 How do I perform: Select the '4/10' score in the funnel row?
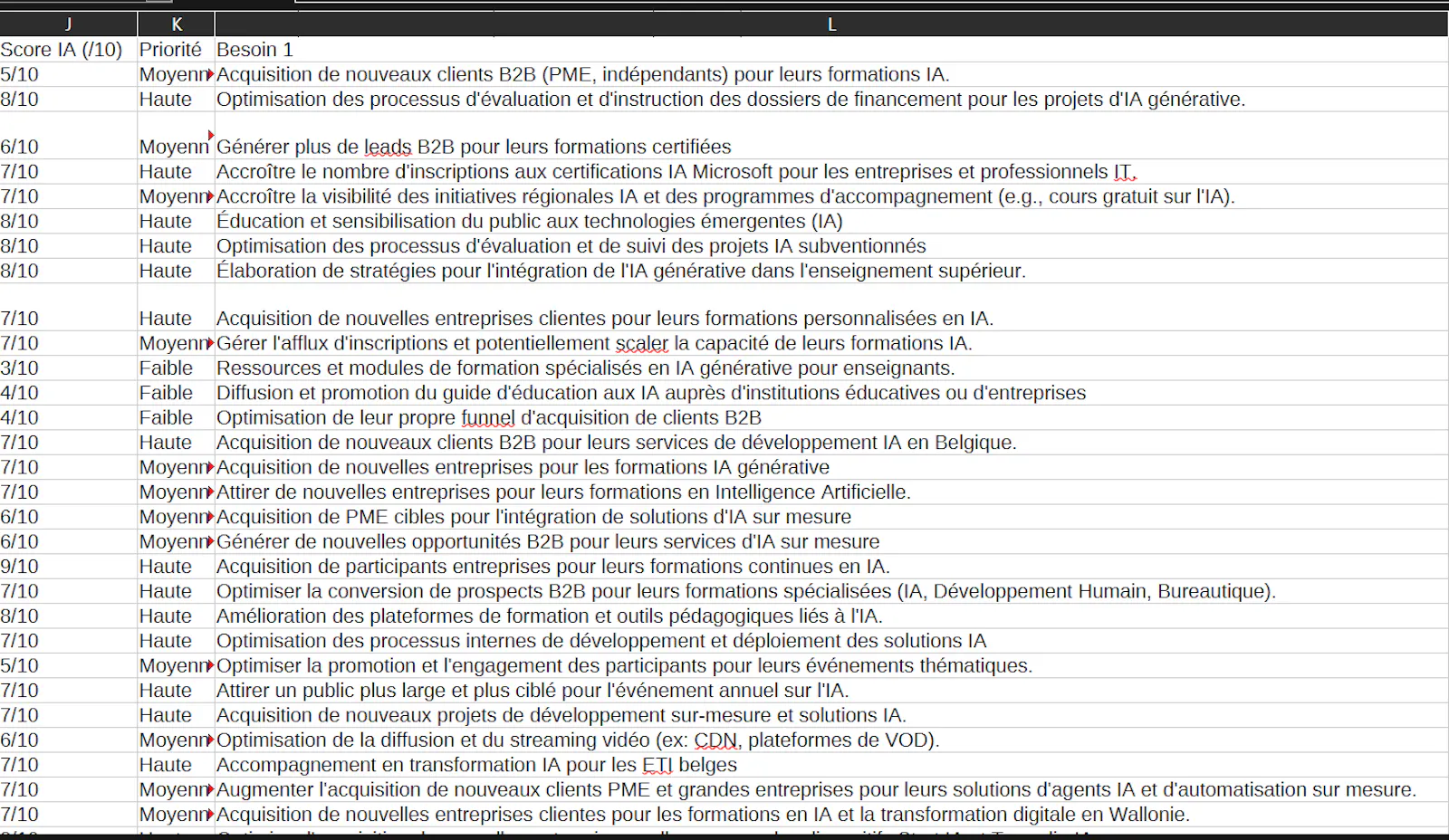(x=68, y=418)
